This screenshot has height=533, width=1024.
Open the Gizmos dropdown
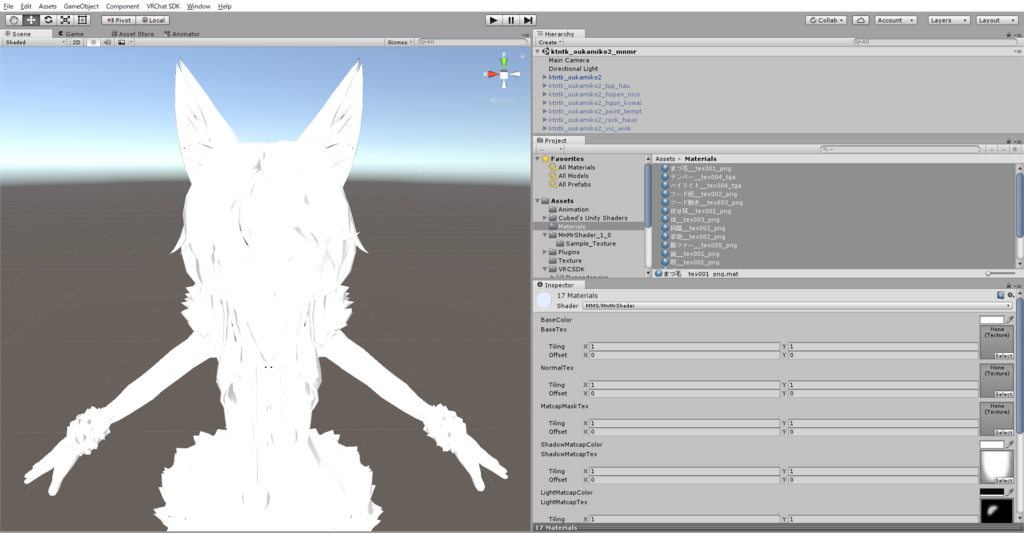click(x=400, y=42)
